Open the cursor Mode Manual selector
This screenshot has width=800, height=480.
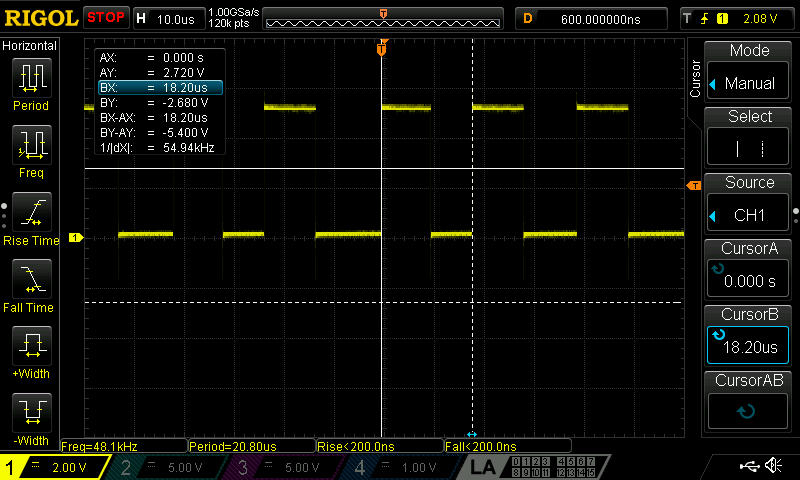[x=747, y=71]
